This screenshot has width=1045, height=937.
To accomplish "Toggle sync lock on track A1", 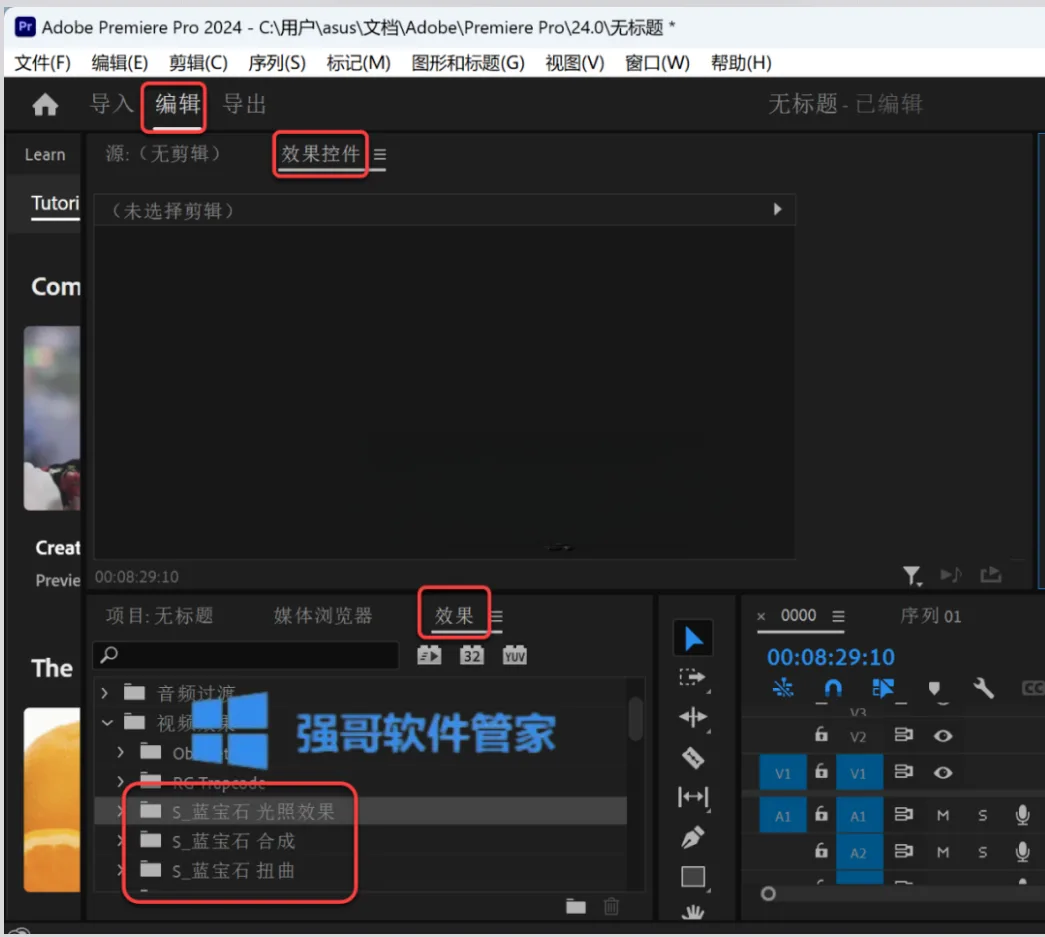I will click(904, 814).
